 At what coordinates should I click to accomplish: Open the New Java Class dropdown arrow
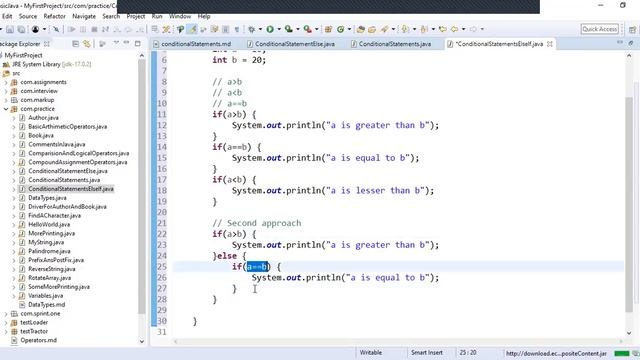click(x=349, y=29)
